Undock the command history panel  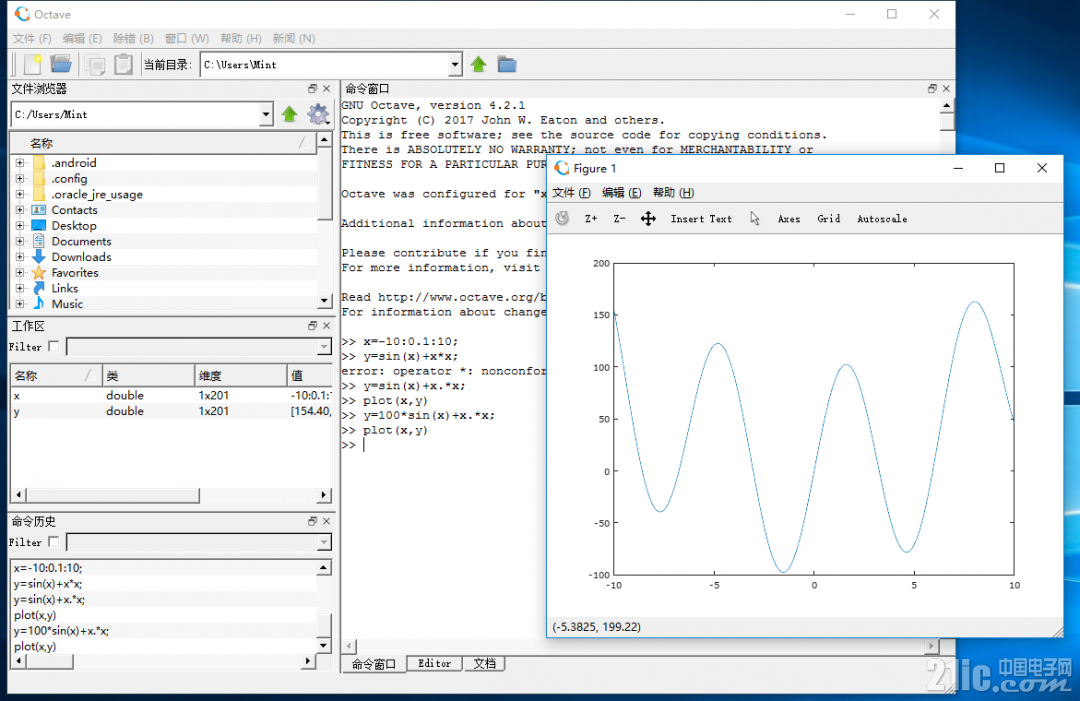312,521
